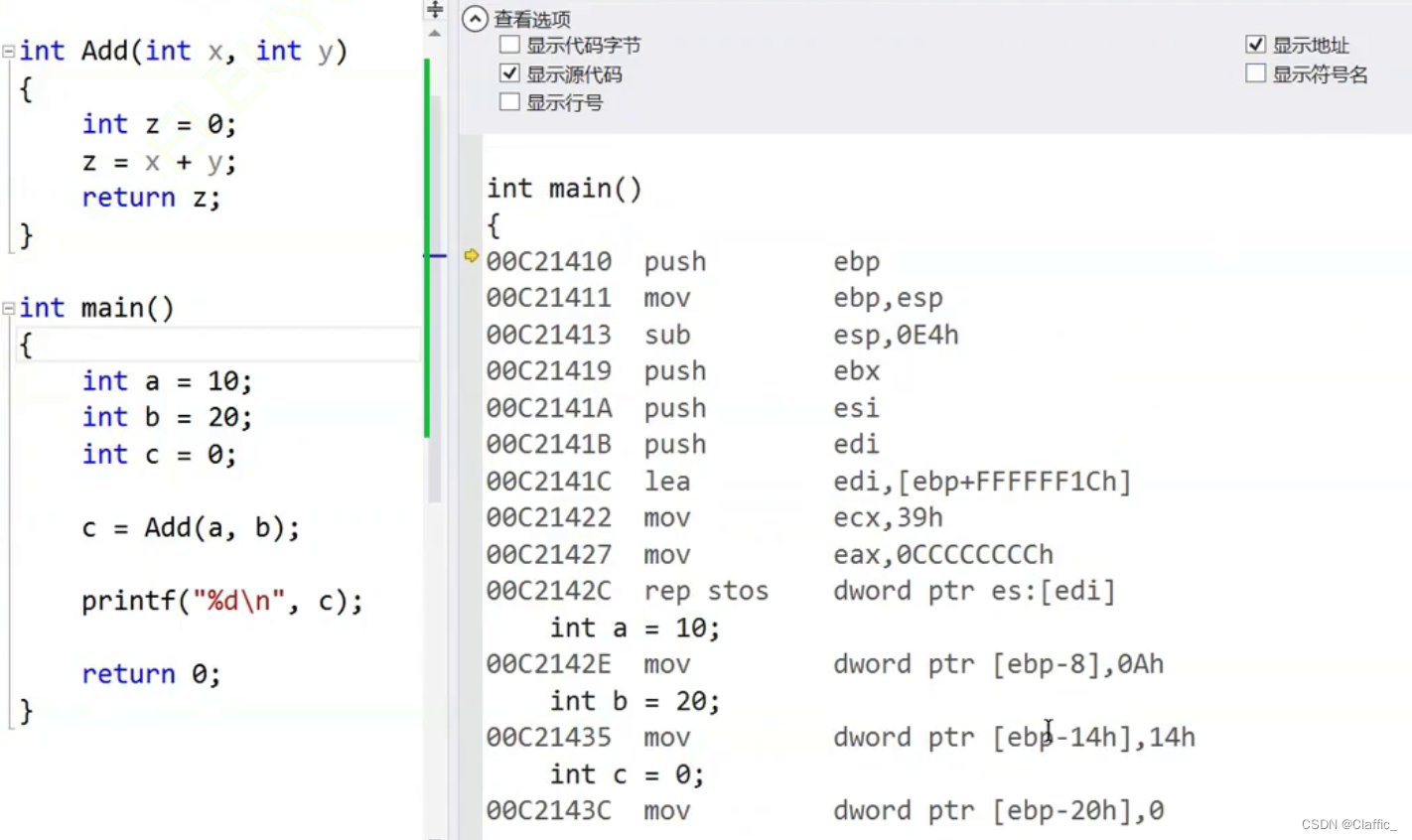The width and height of the screenshot is (1412, 840).
Task: Click 'int c = 0;' in disassembly view
Action: (628, 774)
